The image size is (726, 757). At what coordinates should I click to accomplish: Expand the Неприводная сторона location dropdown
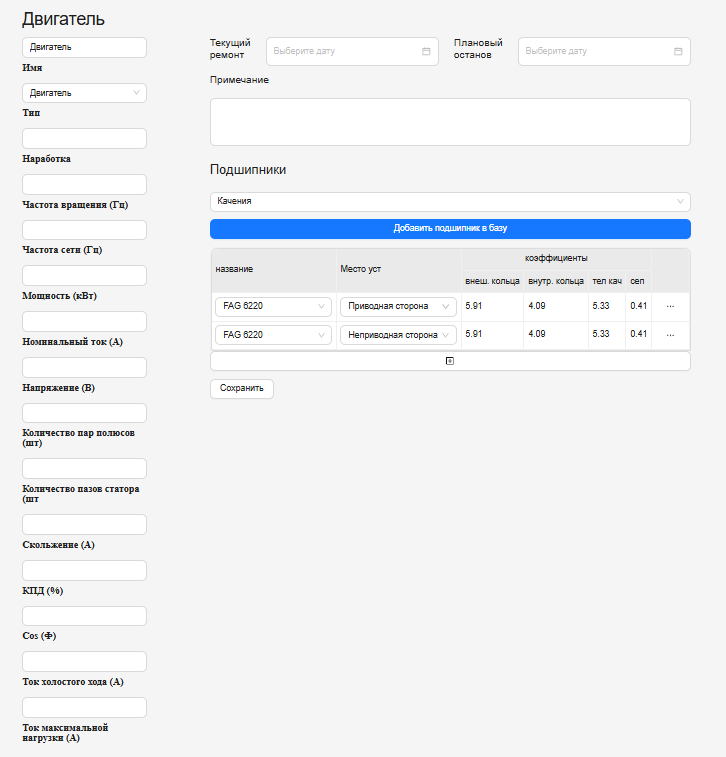(x=397, y=334)
